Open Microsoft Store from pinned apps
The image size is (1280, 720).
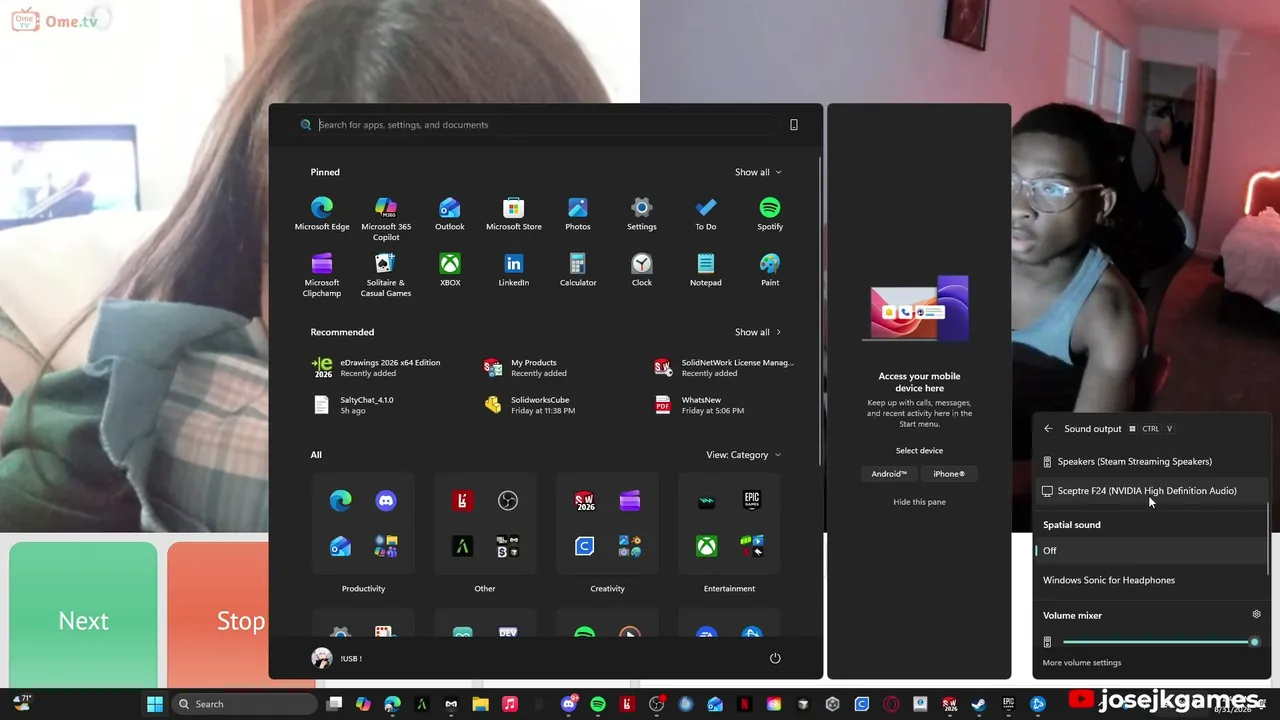(514, 214)
